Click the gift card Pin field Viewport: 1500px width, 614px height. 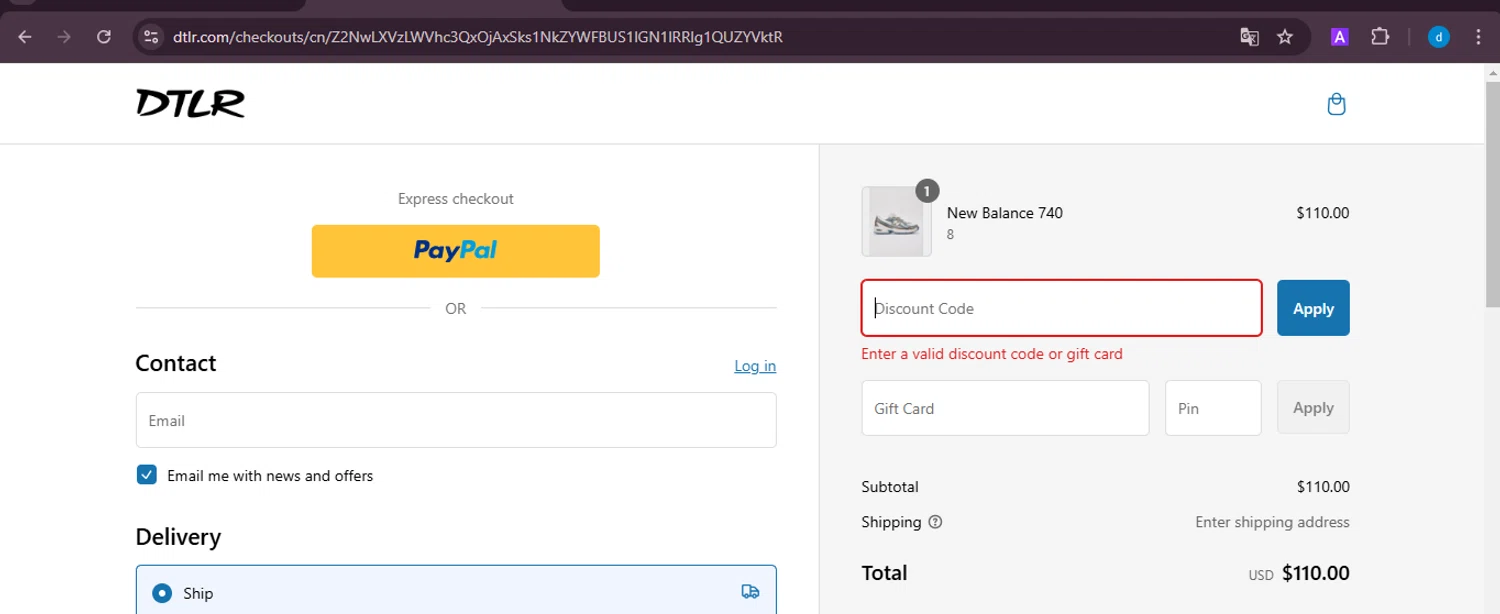point(1213,408)
